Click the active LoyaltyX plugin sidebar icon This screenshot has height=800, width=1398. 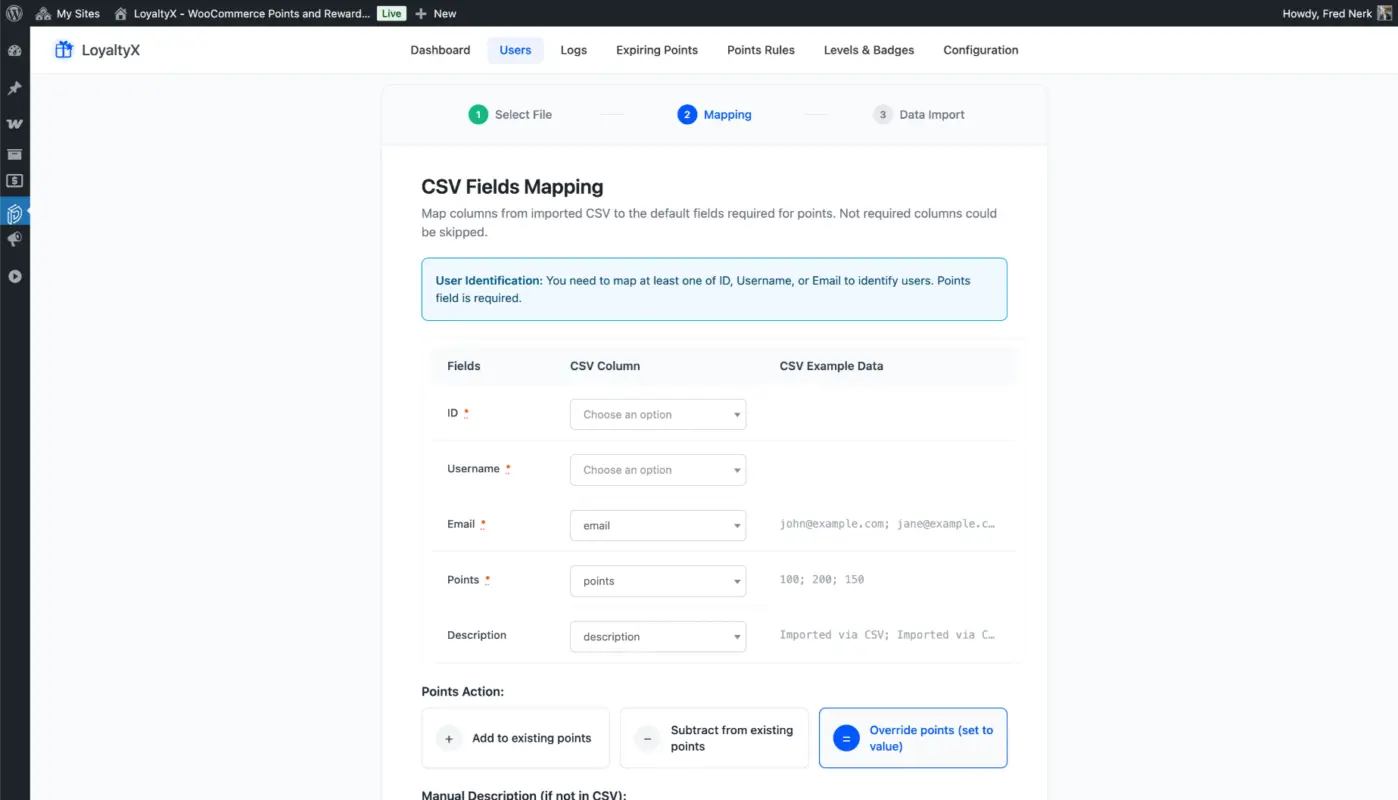[14, 213]
